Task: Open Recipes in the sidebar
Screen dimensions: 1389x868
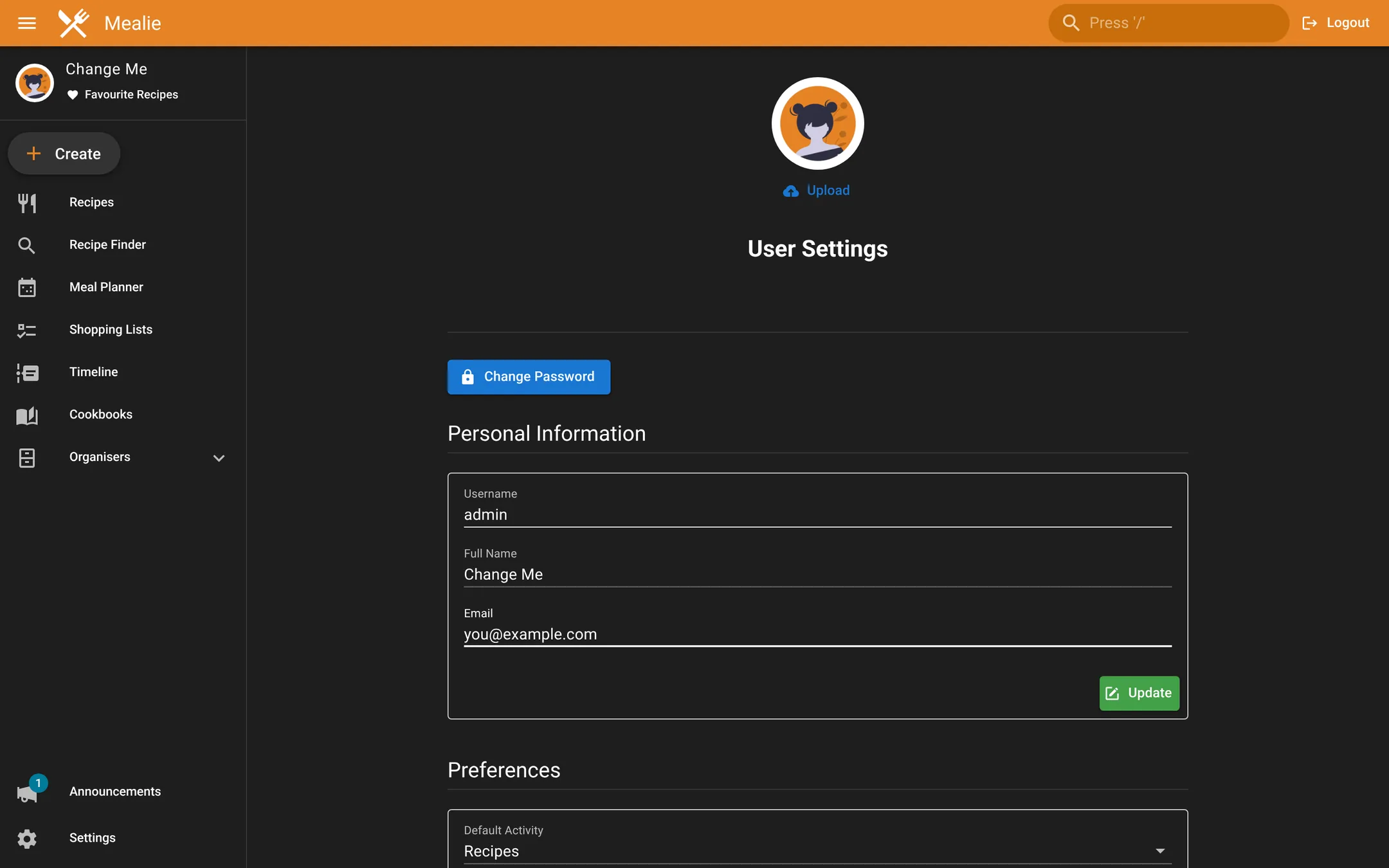Action: [91, 202]
